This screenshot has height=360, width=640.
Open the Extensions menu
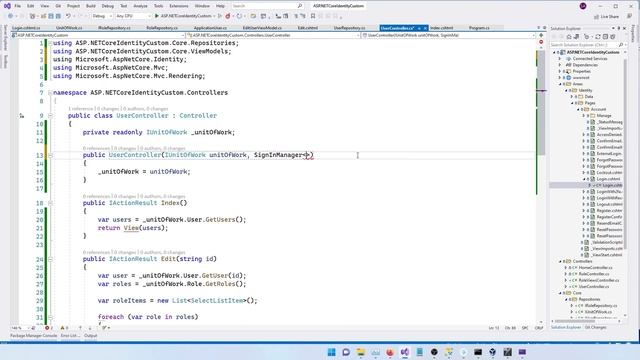coord(179,6)
